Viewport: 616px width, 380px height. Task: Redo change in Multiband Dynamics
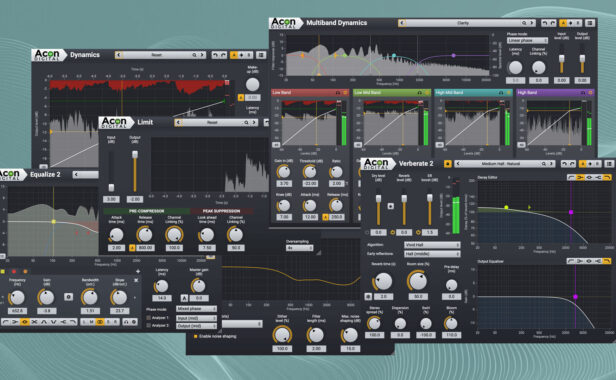[x=553, y=23]
